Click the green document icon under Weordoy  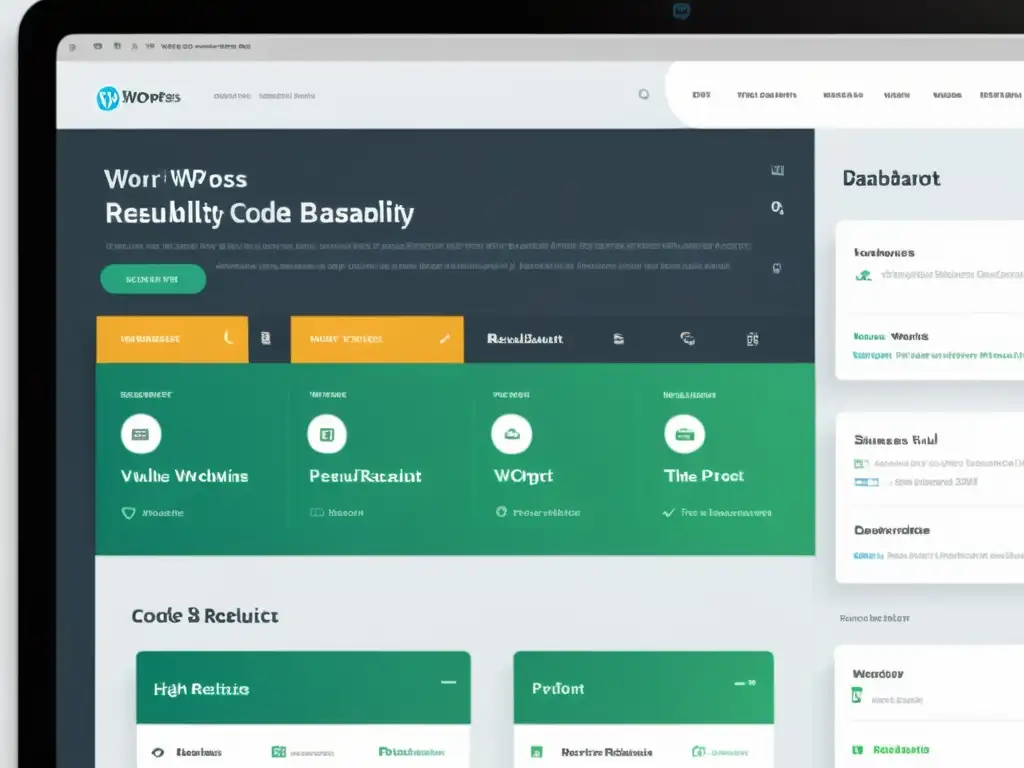[857, 696]
